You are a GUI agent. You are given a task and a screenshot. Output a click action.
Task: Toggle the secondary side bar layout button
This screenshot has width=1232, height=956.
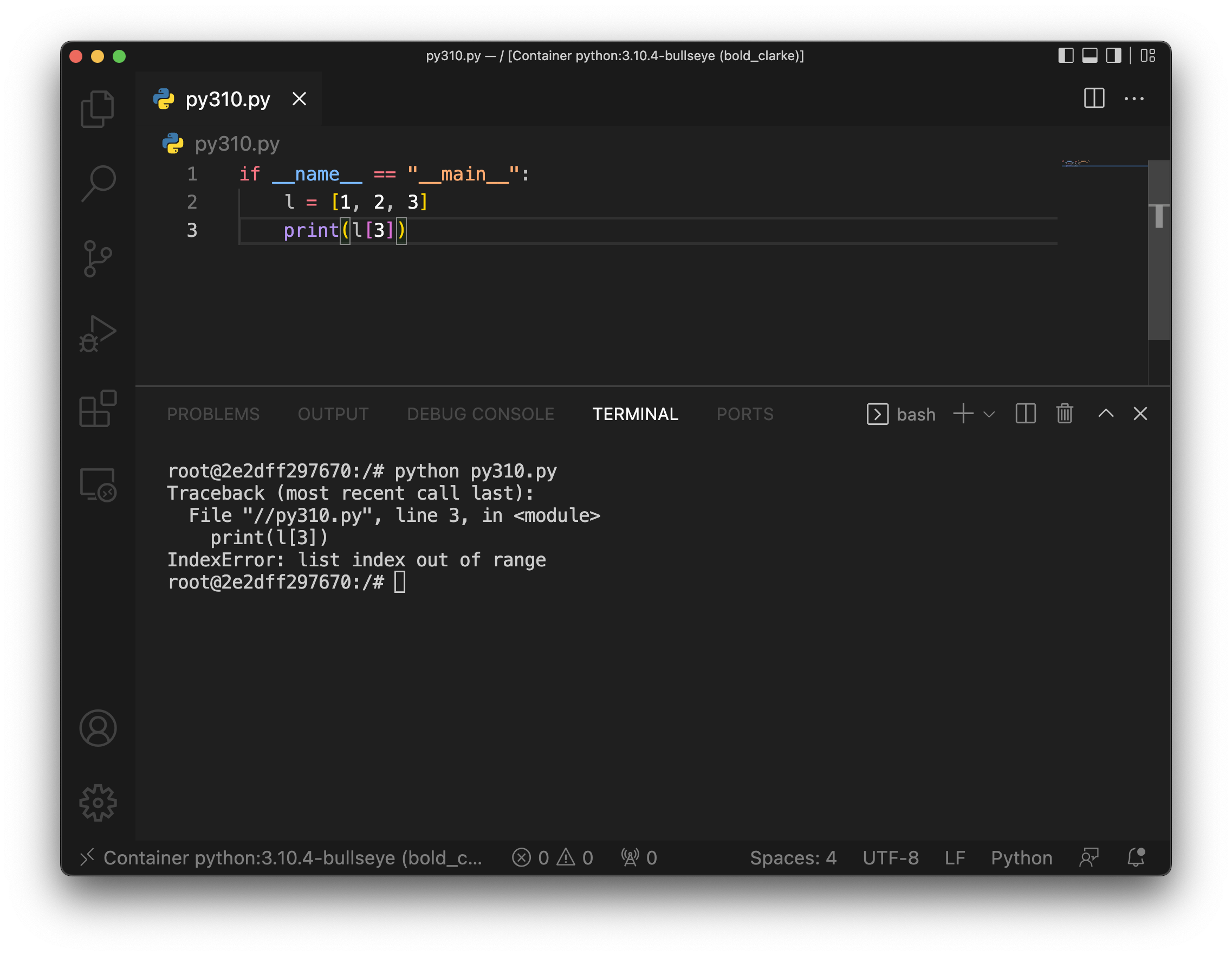1113,55
